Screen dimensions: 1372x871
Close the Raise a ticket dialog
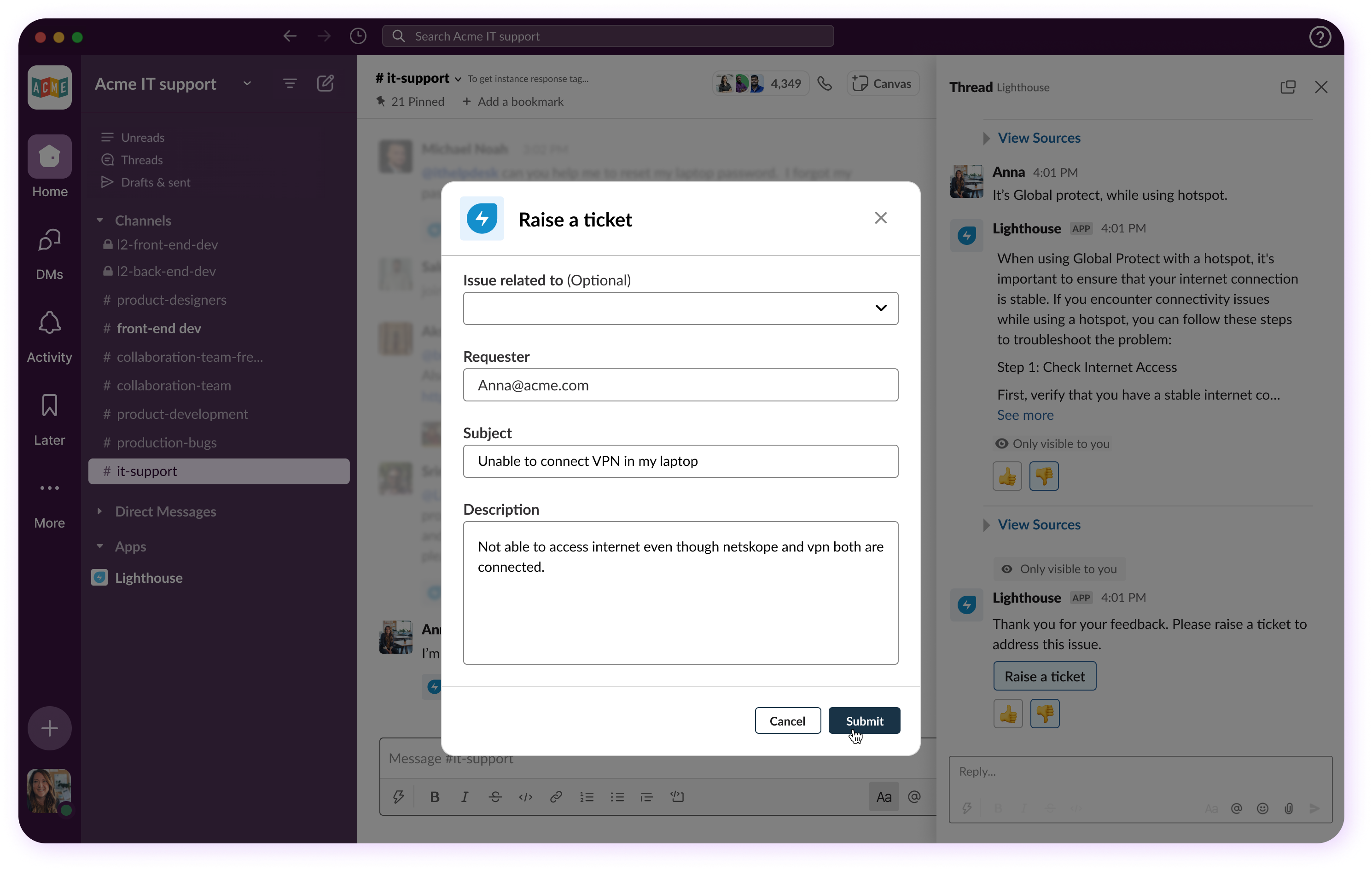[880, 218]
